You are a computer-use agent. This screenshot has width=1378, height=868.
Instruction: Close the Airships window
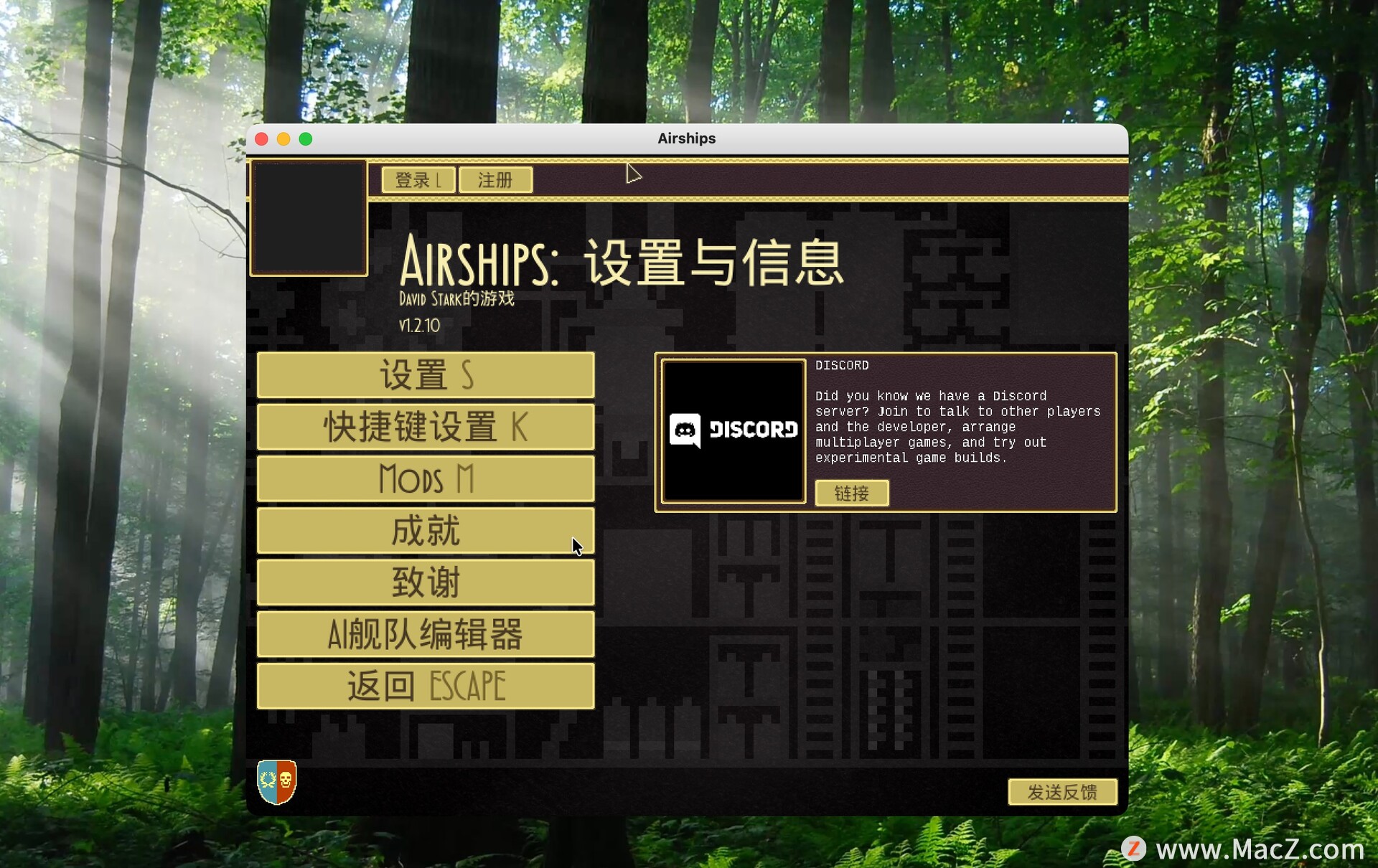[262, 139]
